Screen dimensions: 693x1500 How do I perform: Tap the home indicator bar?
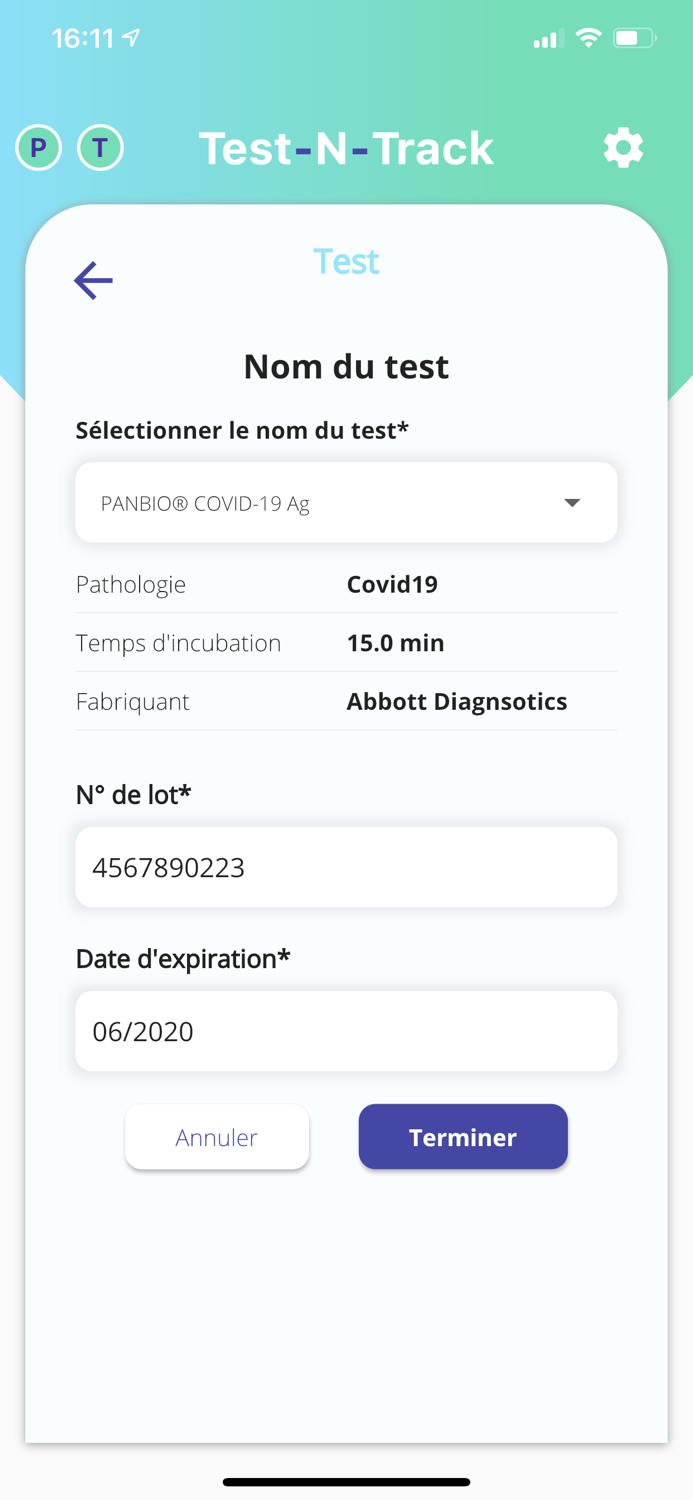(x=346, y=1482)
